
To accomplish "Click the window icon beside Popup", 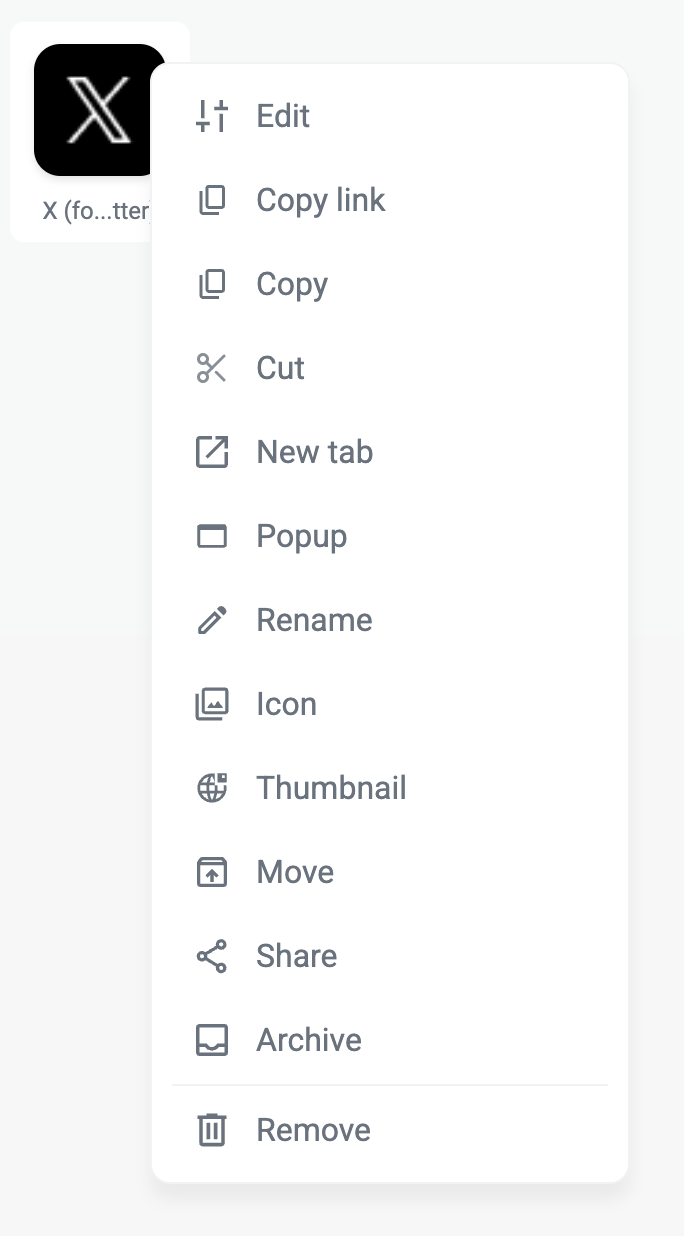I will pos(212,537).
